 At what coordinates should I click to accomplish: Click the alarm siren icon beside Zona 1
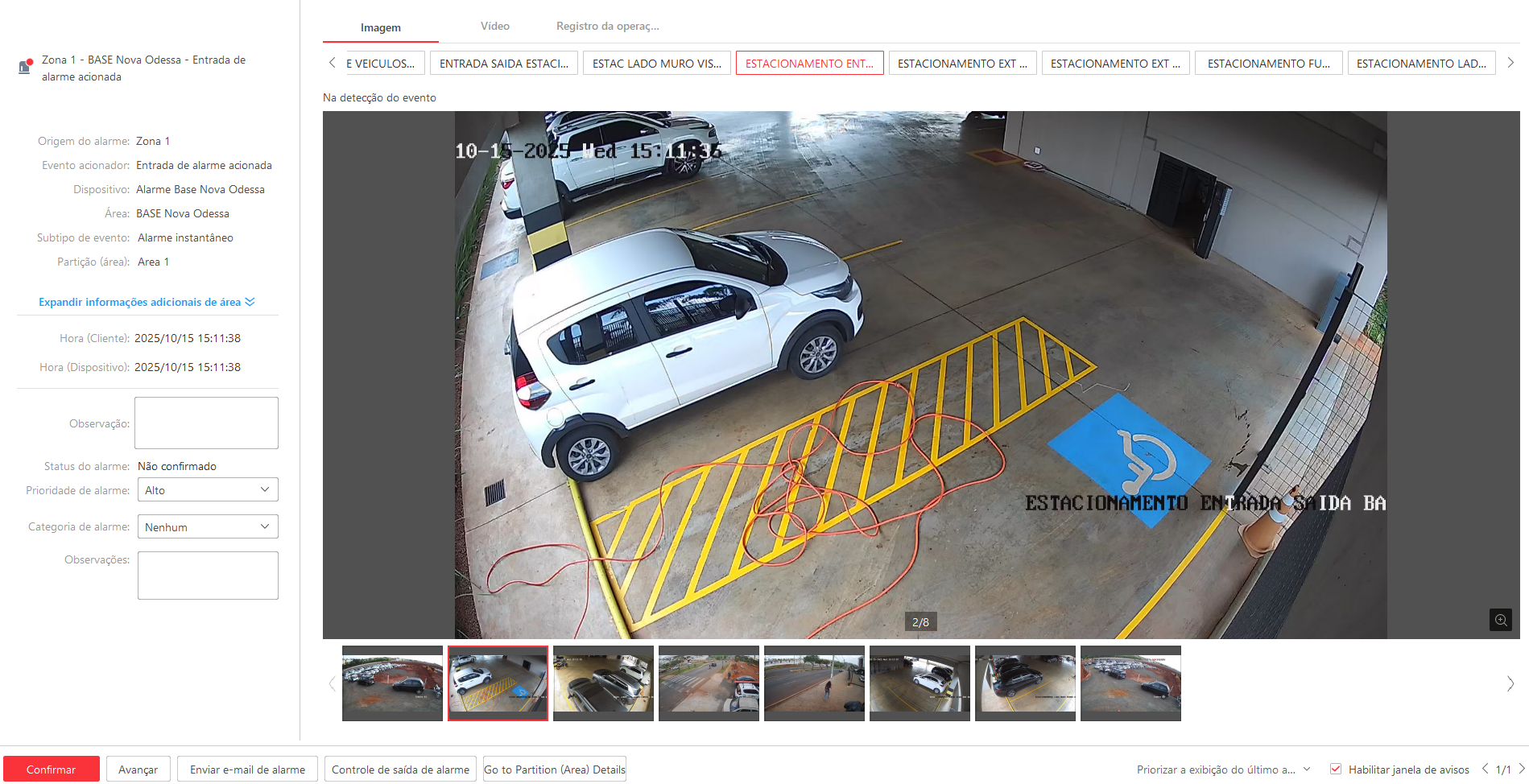click(x=25, y=67)
